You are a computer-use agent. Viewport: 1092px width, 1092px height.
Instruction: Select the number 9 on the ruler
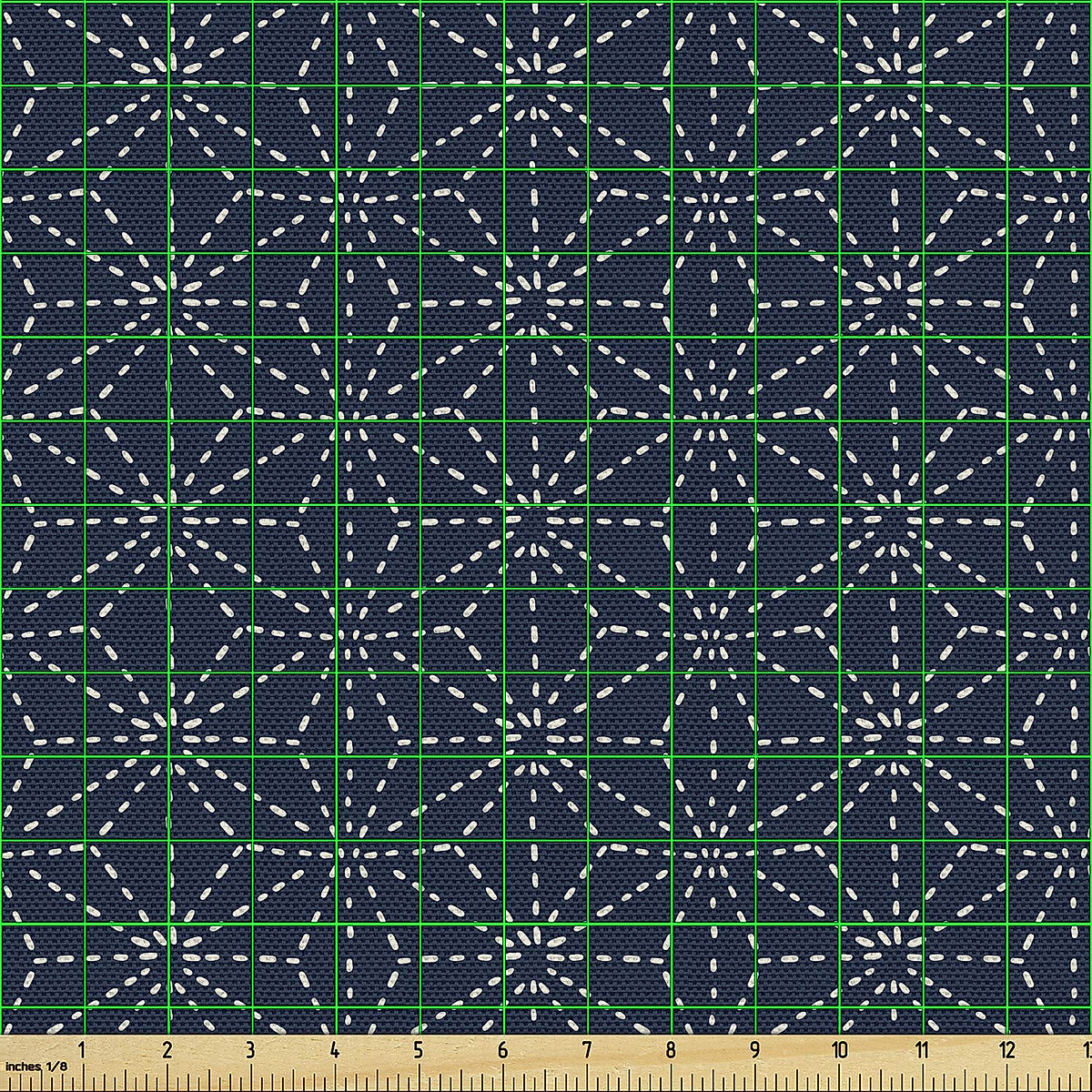754,1050
